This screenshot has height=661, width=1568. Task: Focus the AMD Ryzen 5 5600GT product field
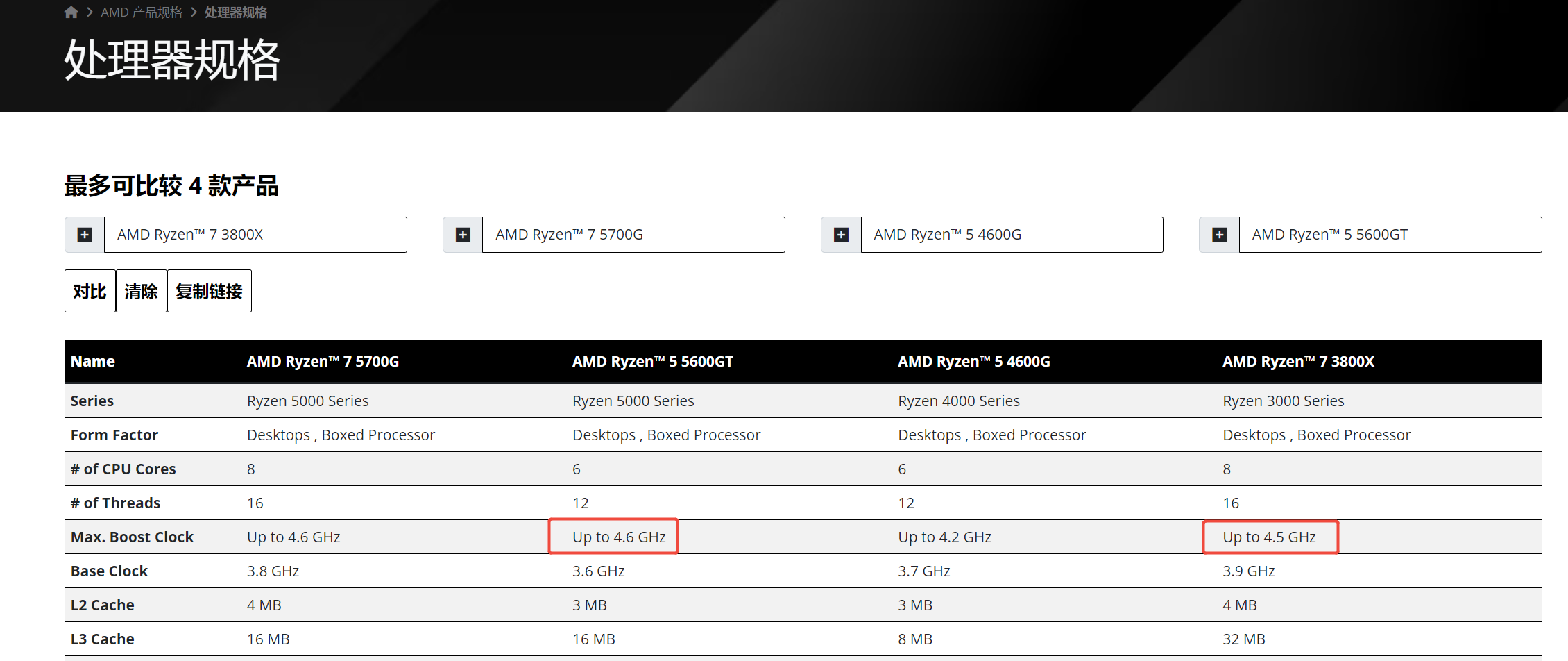coord(1390,235)
